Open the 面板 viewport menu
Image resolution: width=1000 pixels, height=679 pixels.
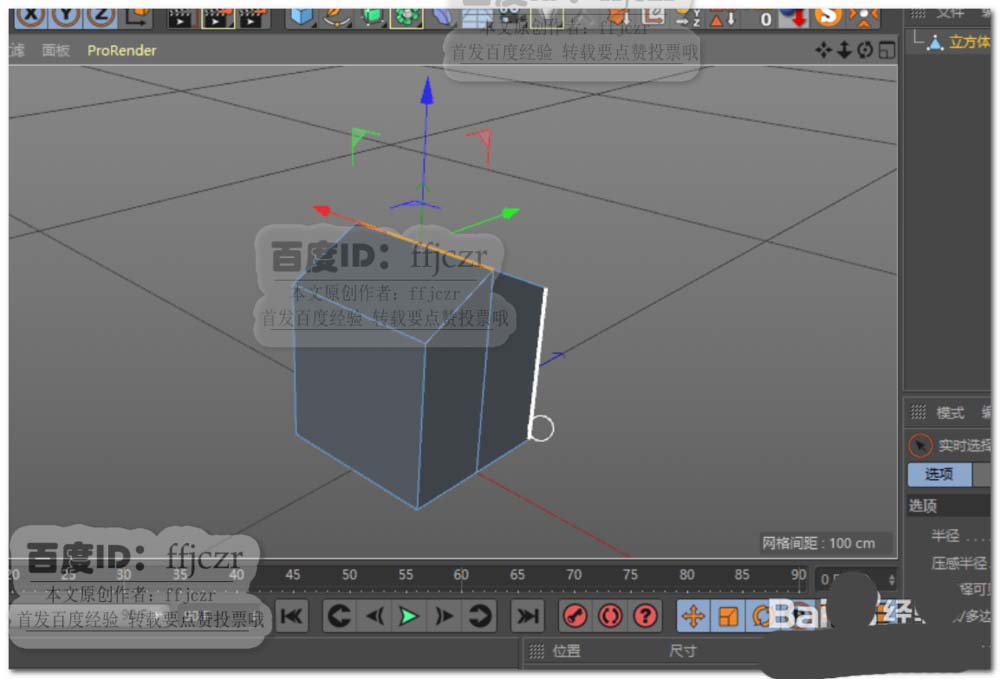56,50
